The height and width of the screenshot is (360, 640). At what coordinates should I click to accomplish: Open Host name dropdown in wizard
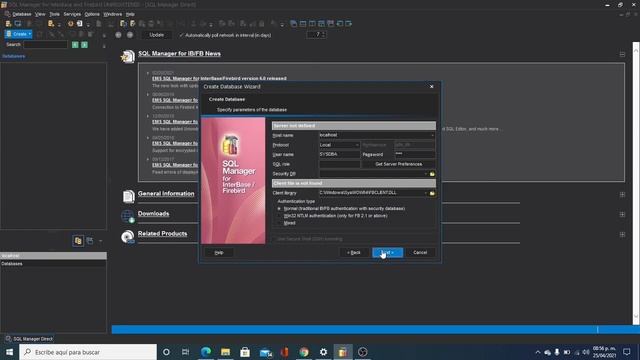tap(432, 135)
